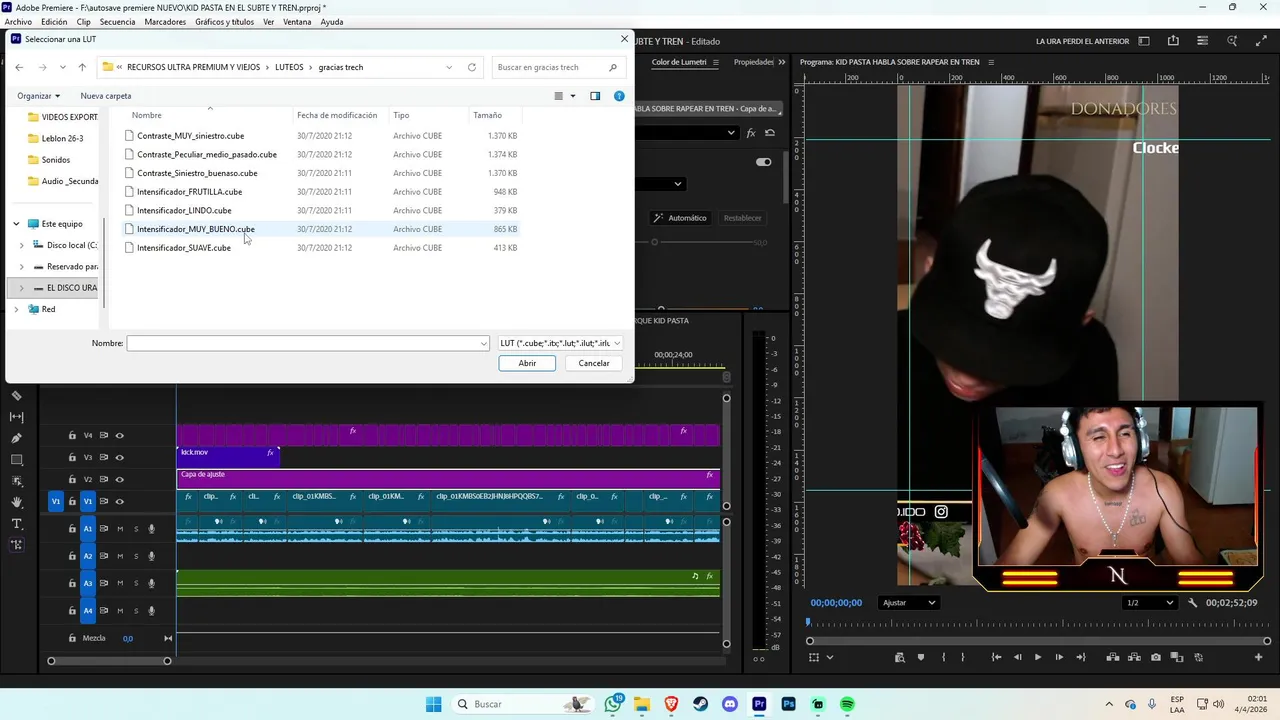Click the Lumetri reset effect icon
The height and width of the screenshot is (720, 1280).
tap(770, 133)
